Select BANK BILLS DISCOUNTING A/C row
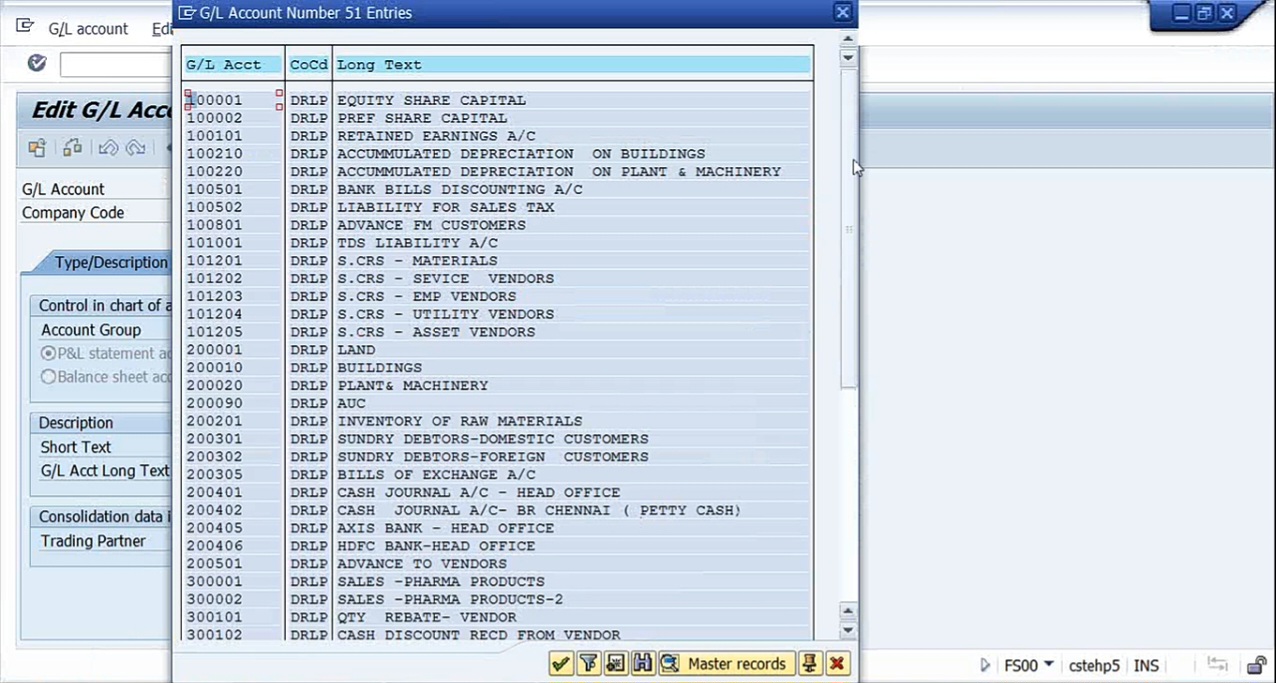Screen dimensions: 1276x683 tap(497, 189)
